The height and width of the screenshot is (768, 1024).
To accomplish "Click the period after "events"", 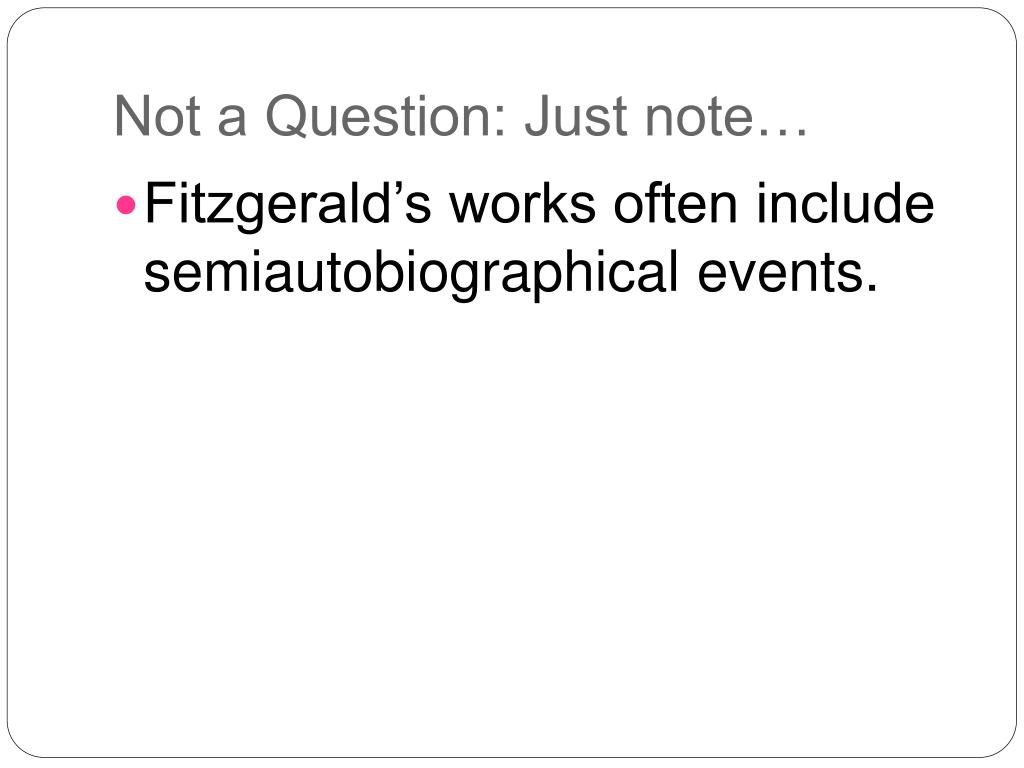I will pyautogui.click(x=872, y=287).
